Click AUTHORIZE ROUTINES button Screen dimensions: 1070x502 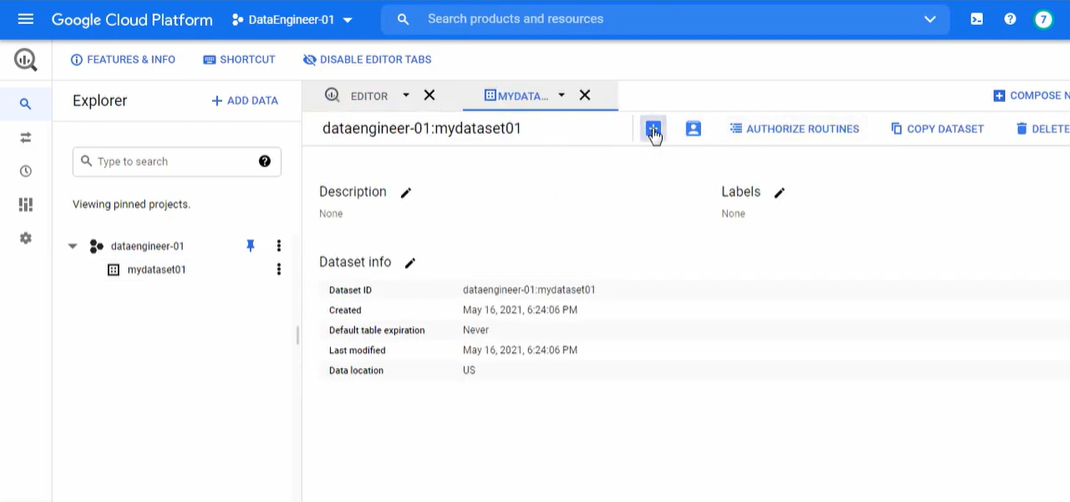click(794, 129)
